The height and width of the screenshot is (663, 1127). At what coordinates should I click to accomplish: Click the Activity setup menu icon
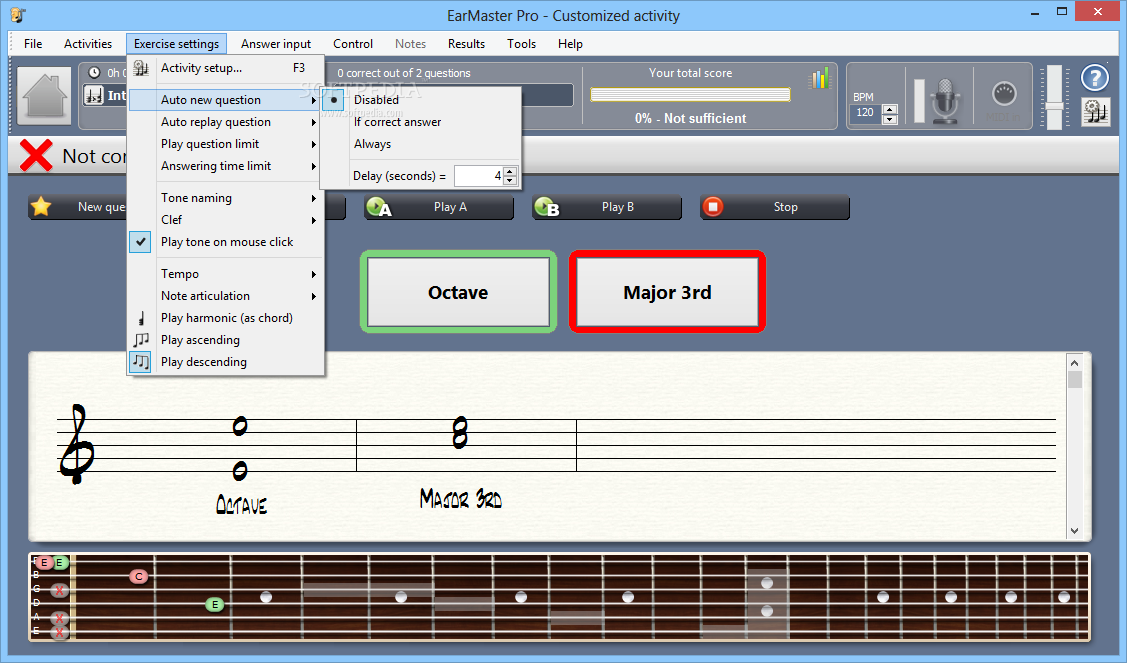141,68
